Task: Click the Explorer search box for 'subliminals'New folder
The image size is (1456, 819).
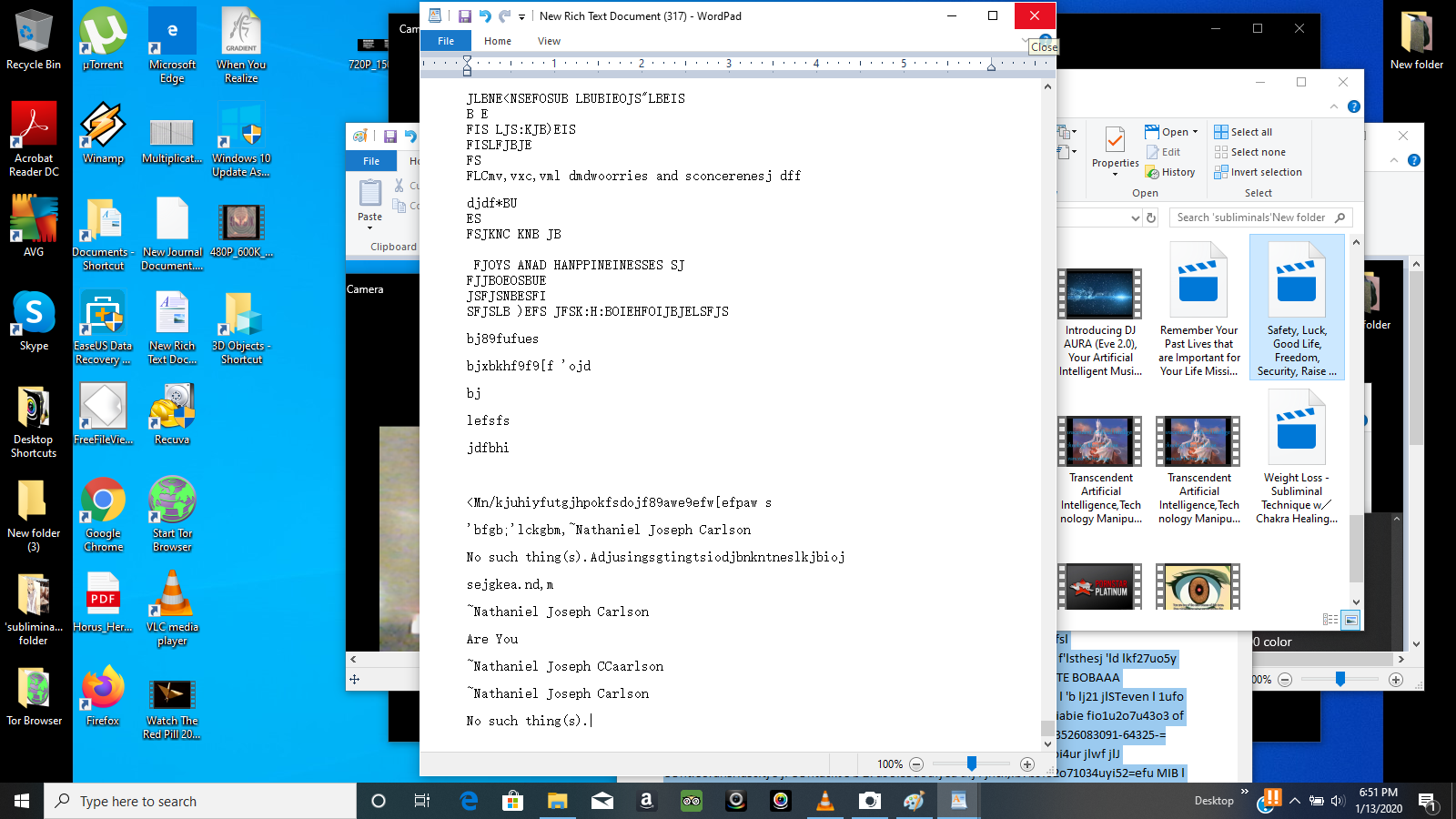Action: [x=1260, y=217]
